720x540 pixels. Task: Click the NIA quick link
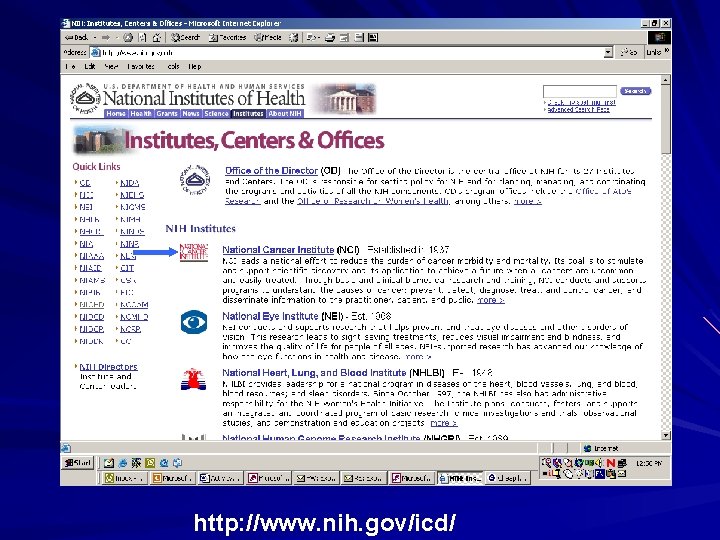[86, 244]
